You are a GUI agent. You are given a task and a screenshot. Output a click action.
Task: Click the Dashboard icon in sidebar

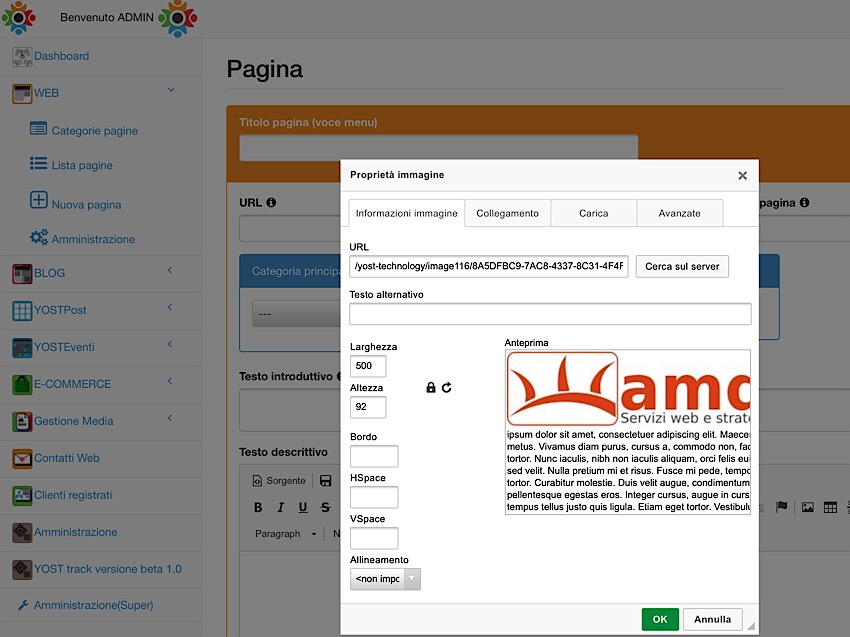coord(22,56)
